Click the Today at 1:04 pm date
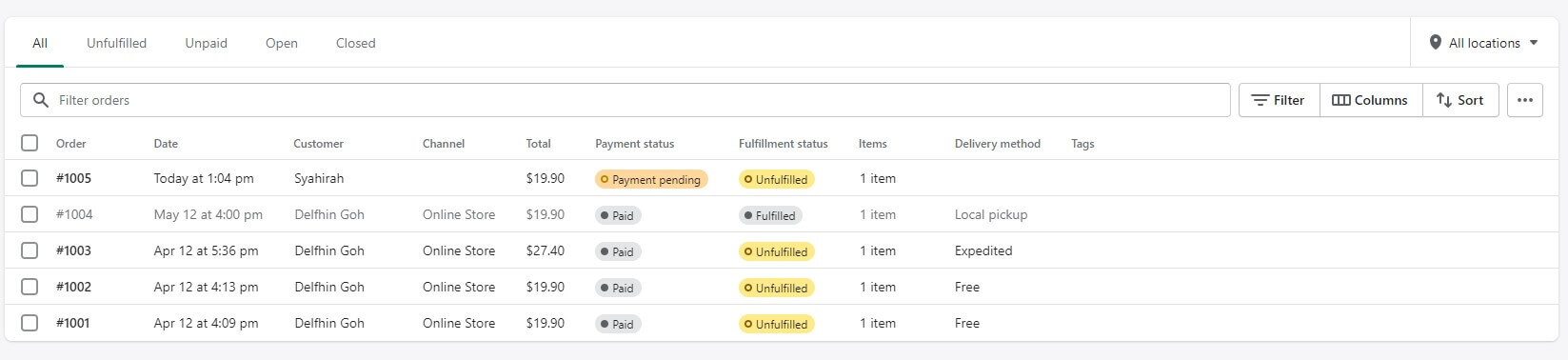1568x360 pixels. click(x=204, y=178)
